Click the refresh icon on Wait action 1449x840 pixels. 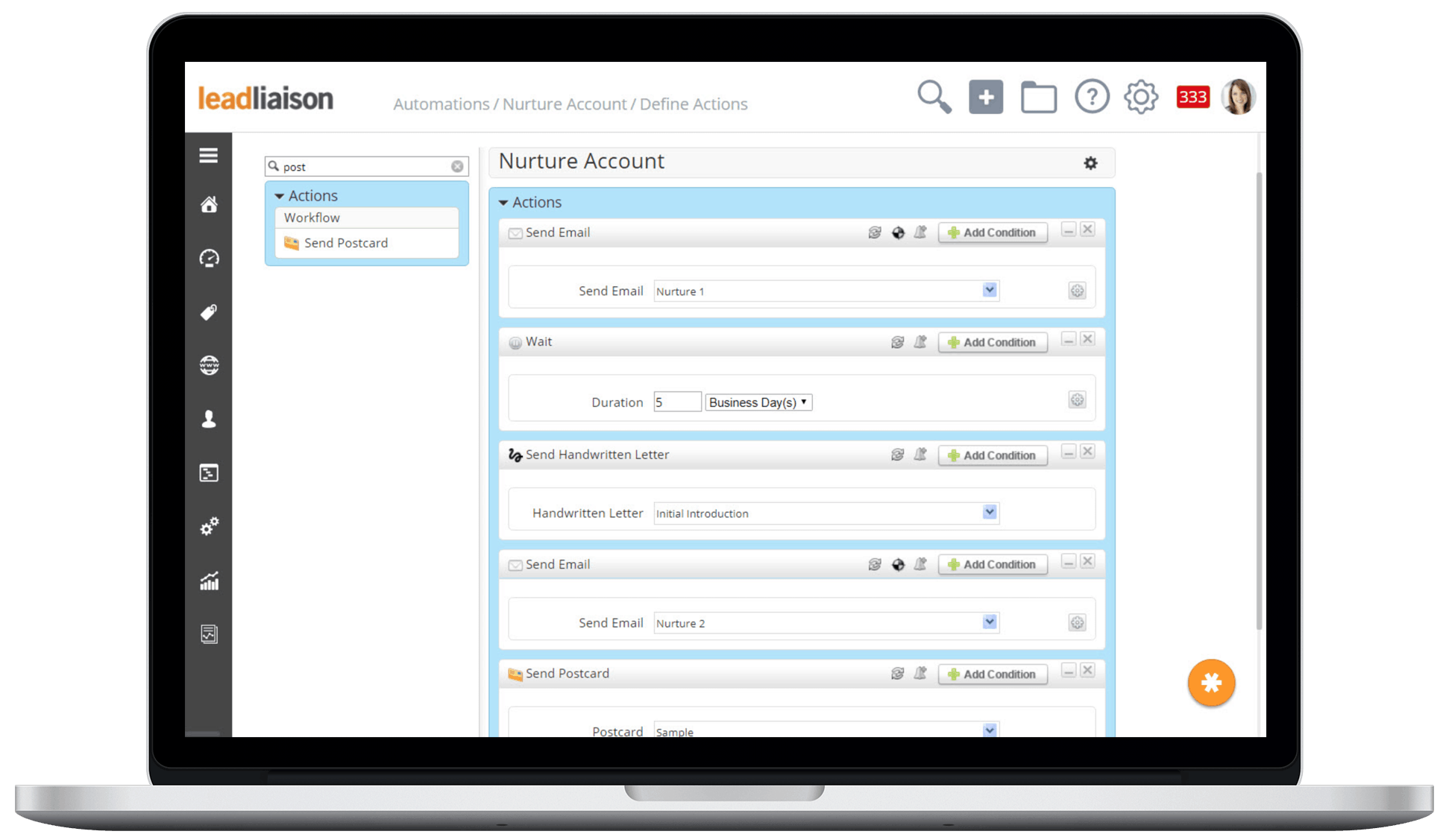898,342
